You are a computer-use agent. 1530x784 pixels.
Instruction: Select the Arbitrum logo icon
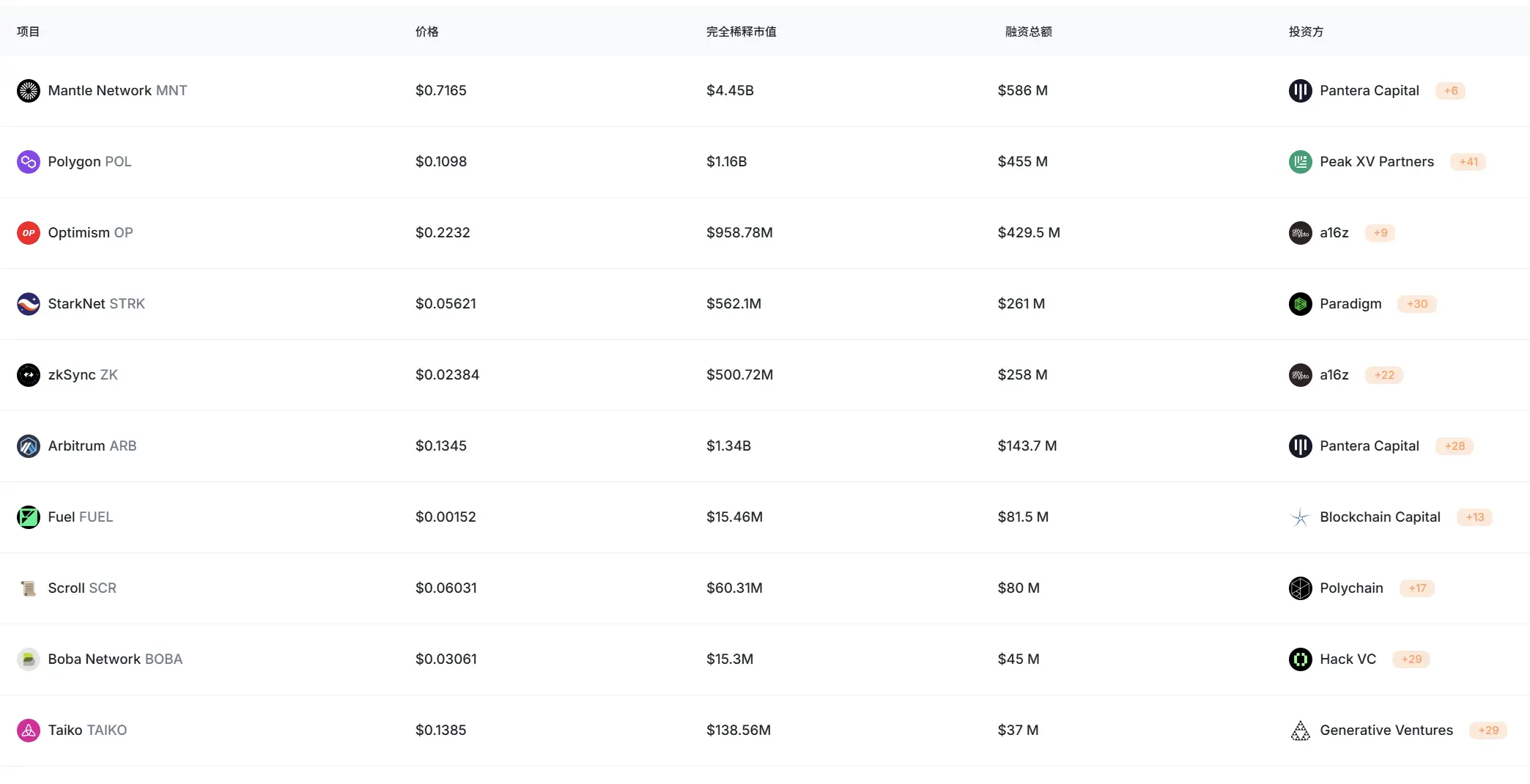point(28,445)
